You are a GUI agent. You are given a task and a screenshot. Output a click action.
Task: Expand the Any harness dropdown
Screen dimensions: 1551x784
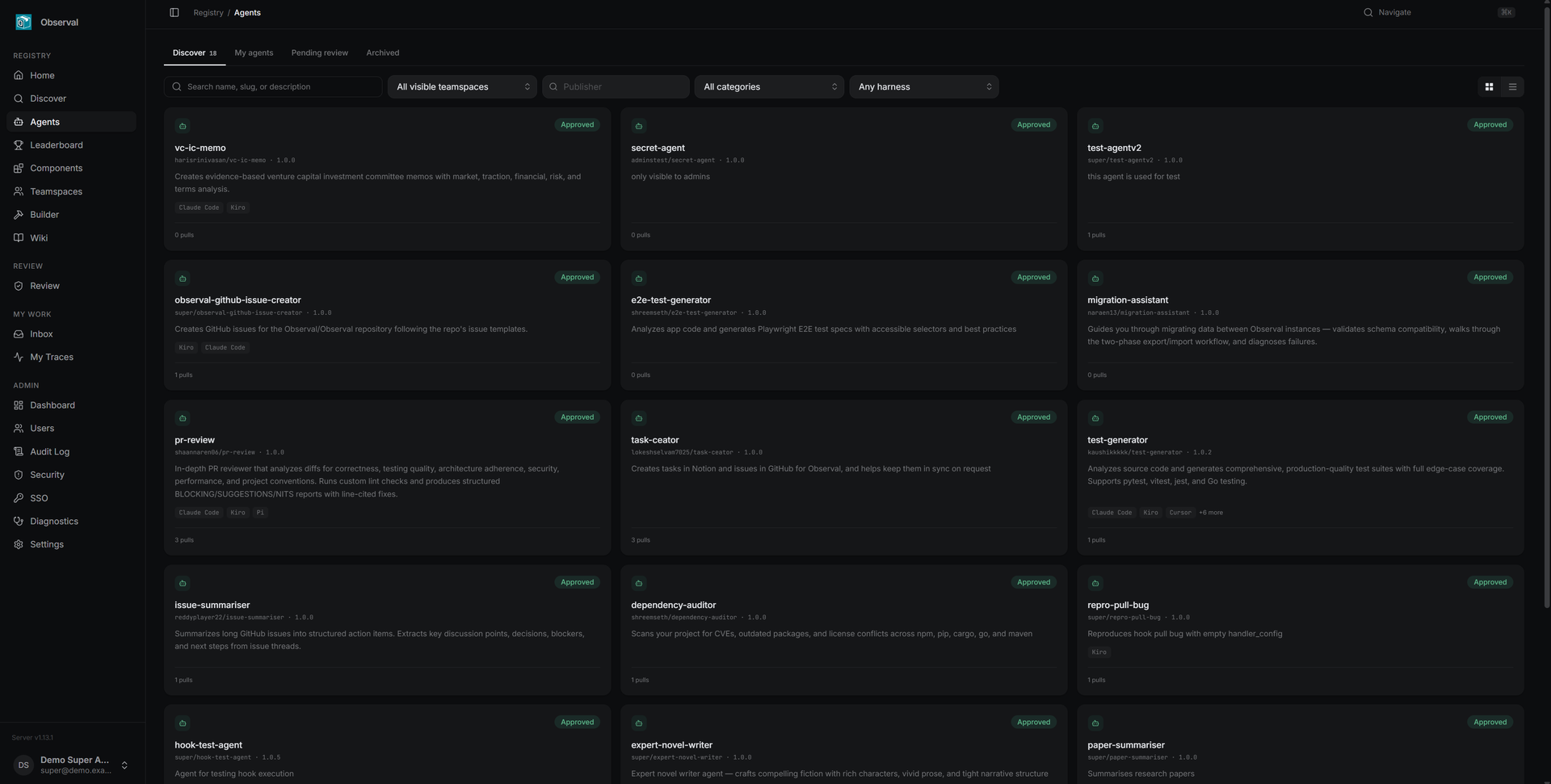[x=924, y=86]
